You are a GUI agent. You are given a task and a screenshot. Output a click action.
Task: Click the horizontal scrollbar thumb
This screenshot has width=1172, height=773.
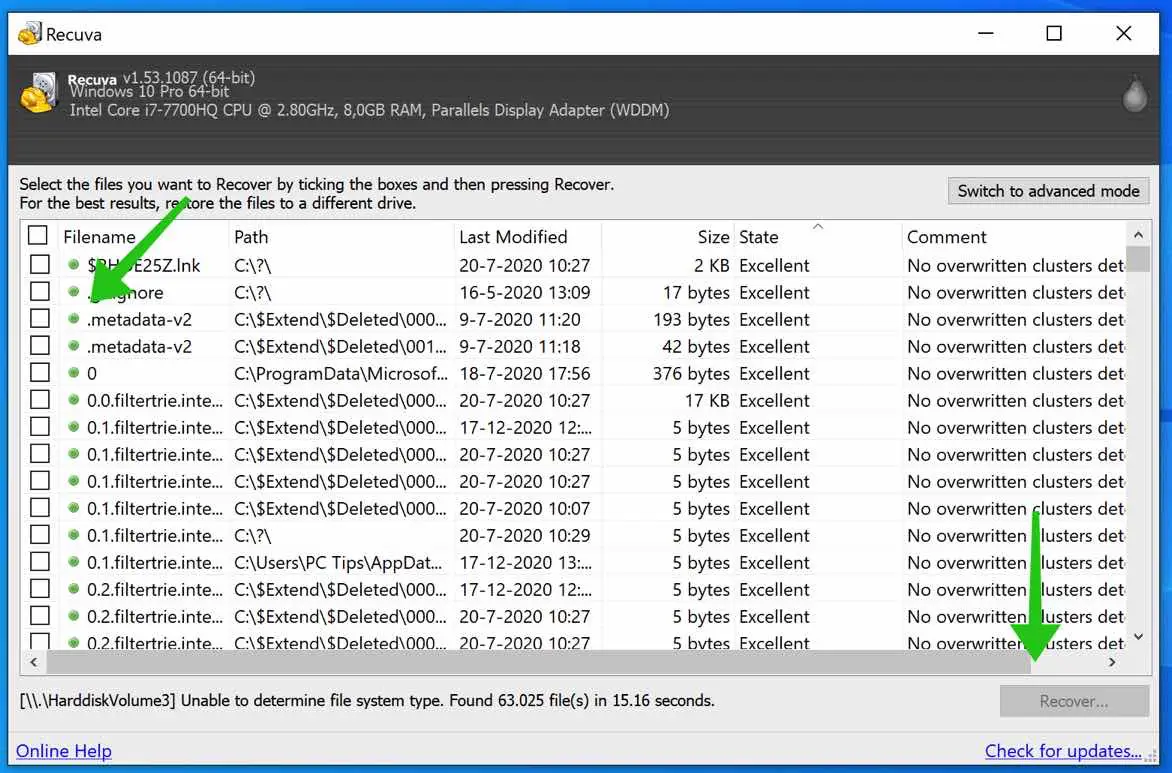pos(539,662)
